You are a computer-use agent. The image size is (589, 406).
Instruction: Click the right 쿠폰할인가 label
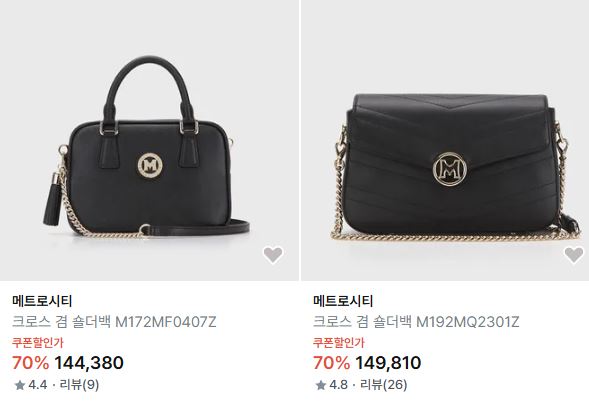click(338, 343)
